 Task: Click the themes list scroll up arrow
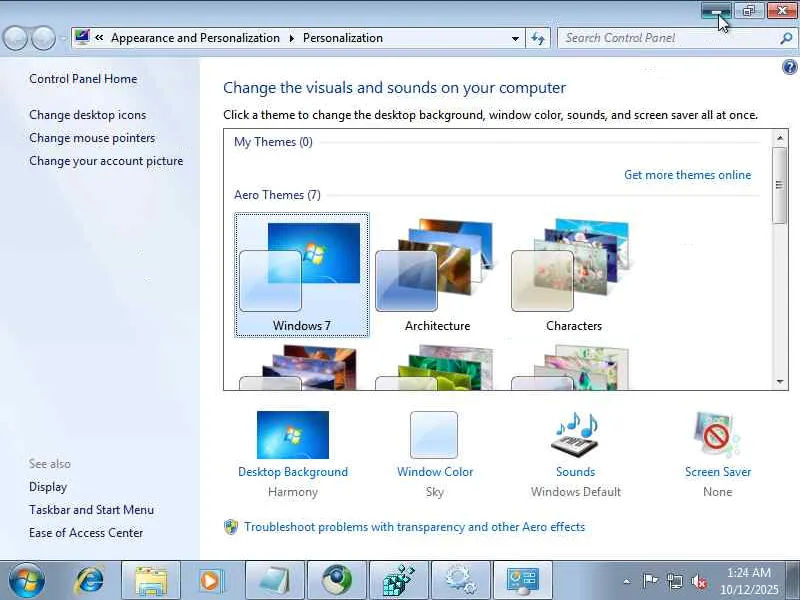tap(780, 138)
